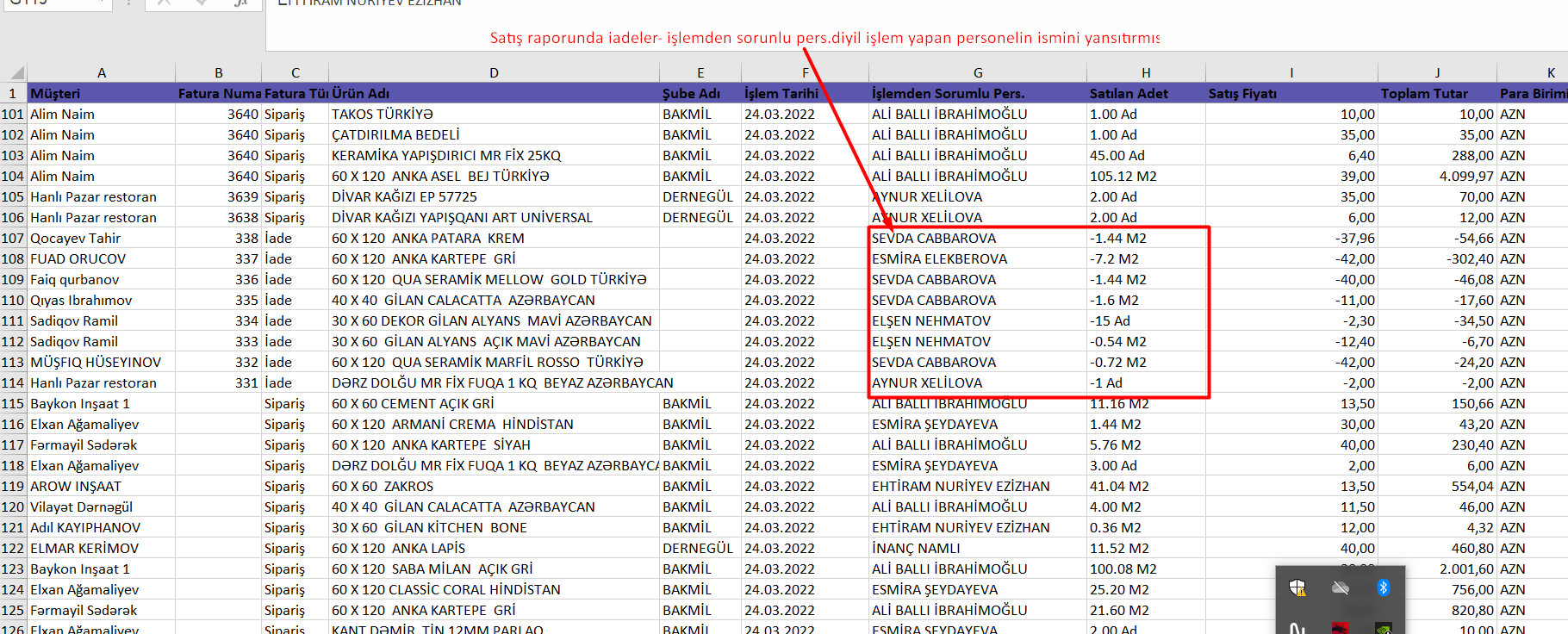Select row 107 header

coord(13,238)
